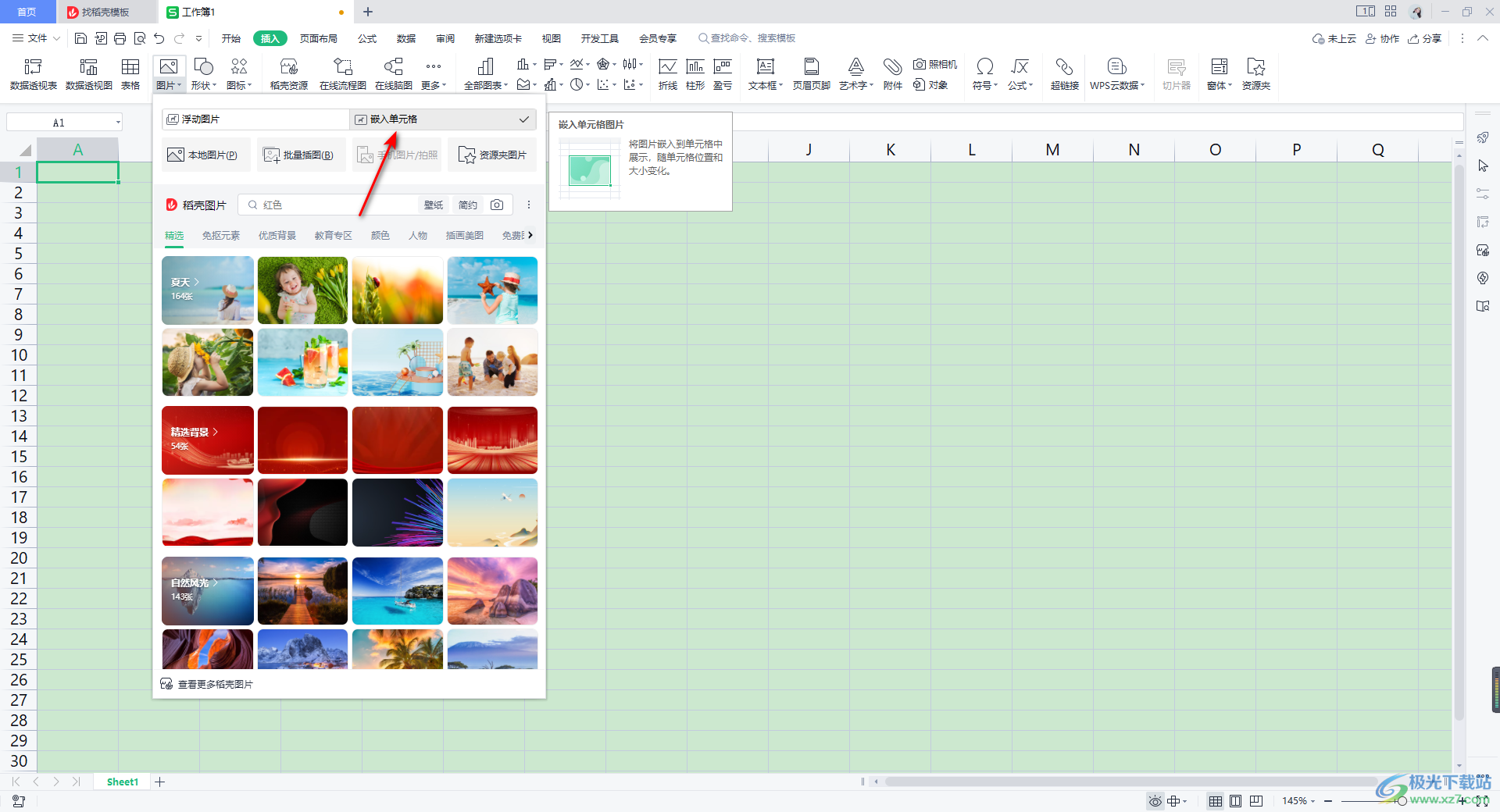Click the selection arrow icon in right sidebar
Image resolution: width=1500 pixels, height=812 pixels.
pyautogui.click(x=1483, y=166)
